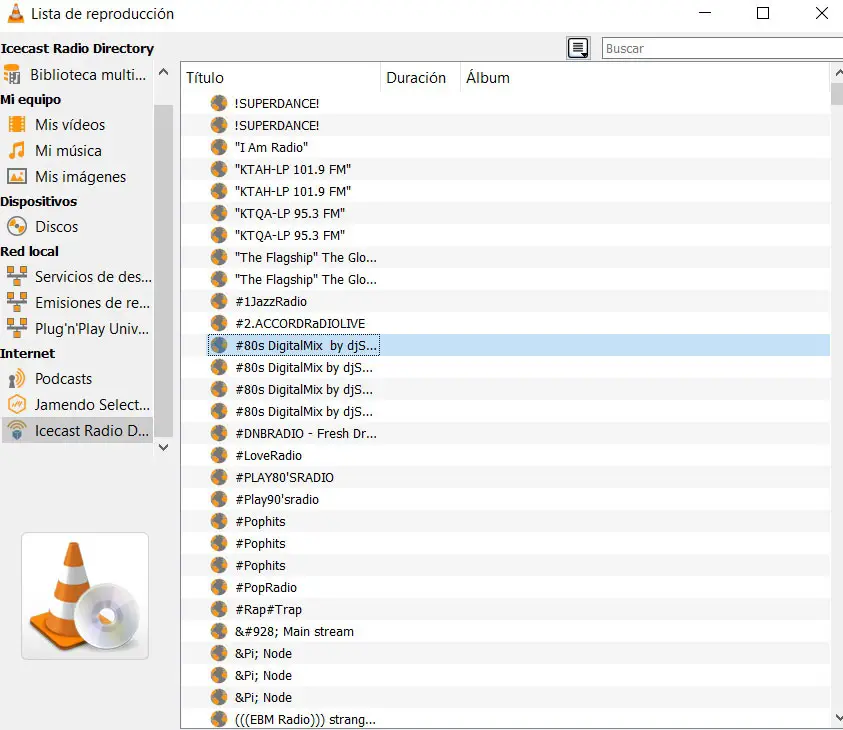Select Plug'n'Play Universal network icon
843x730 pixels.
pyautogui.click(x=17, y=328)
